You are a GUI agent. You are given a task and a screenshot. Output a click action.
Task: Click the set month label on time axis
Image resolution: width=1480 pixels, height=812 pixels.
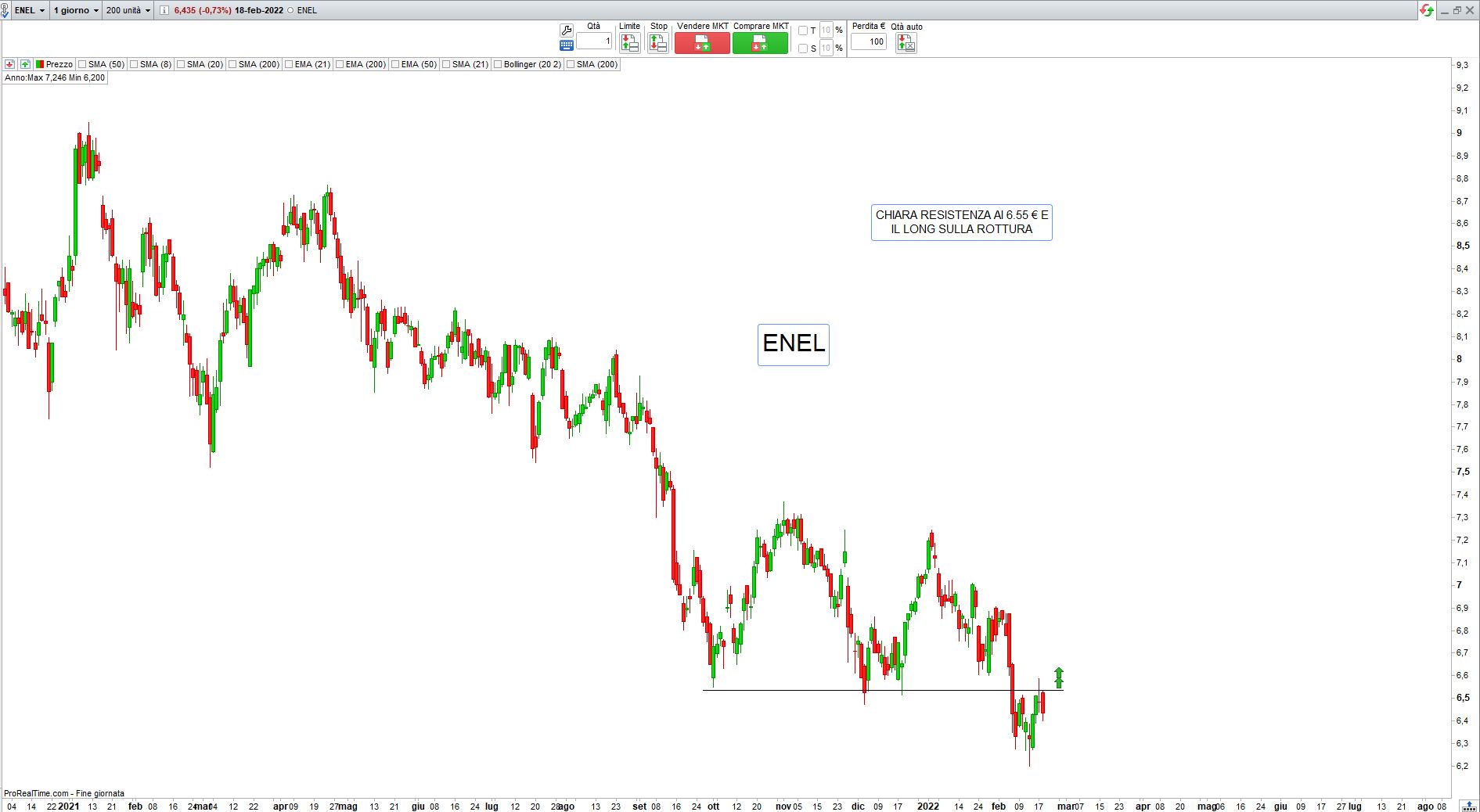(x=639, y=806)
